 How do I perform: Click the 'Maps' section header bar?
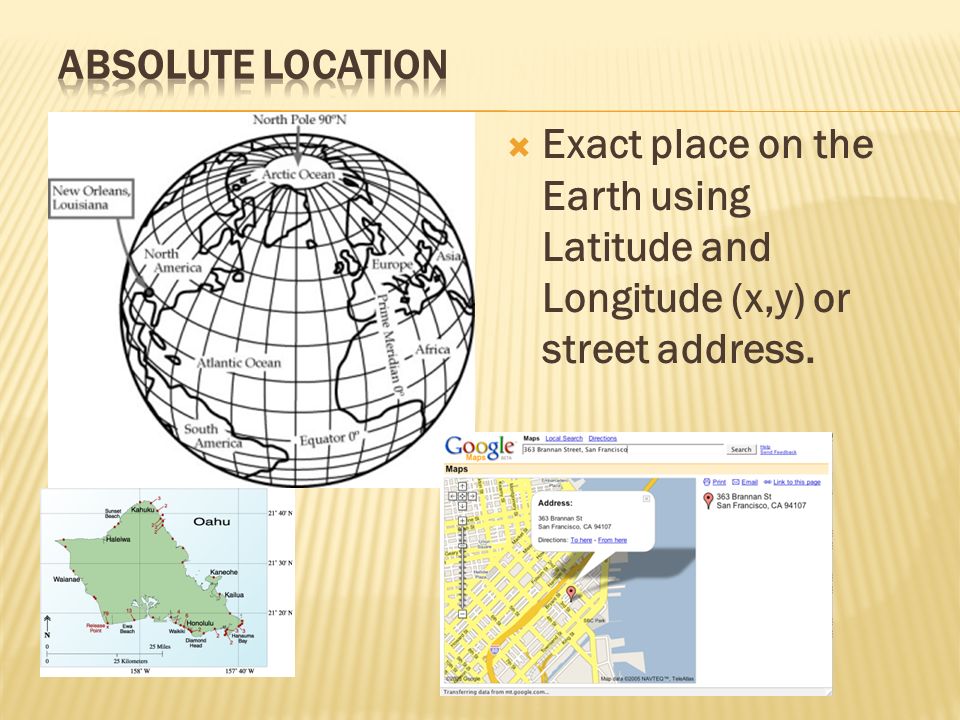pos(636,469)
